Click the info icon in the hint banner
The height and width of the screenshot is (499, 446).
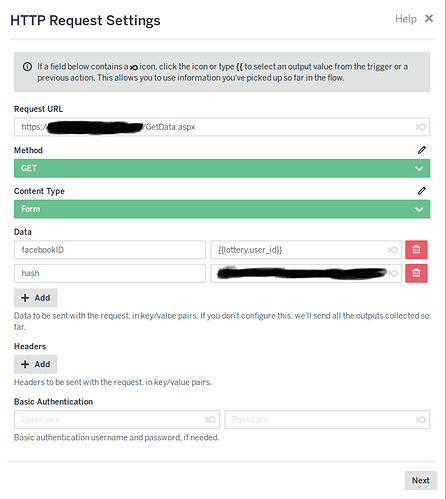[27, 67]
